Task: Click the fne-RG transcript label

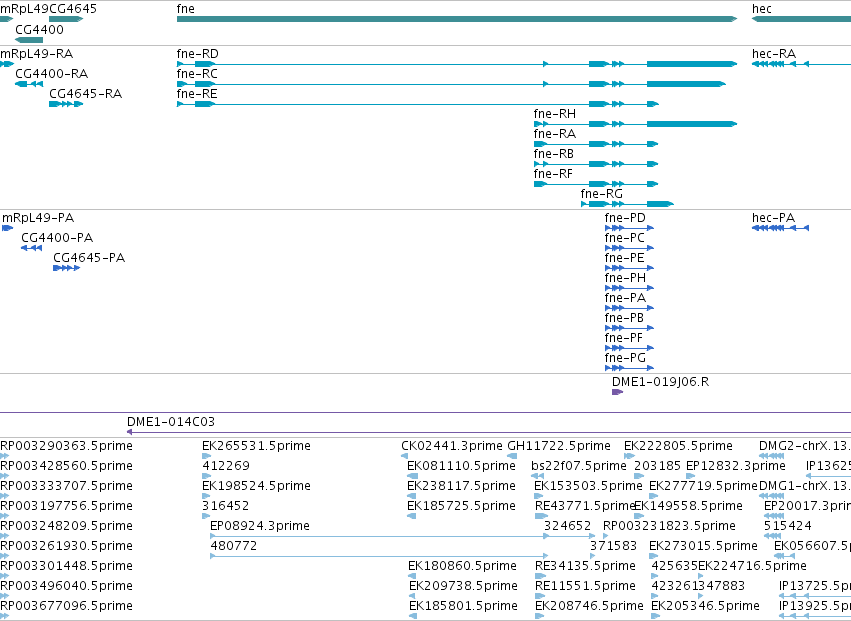Action: [602, 194]
